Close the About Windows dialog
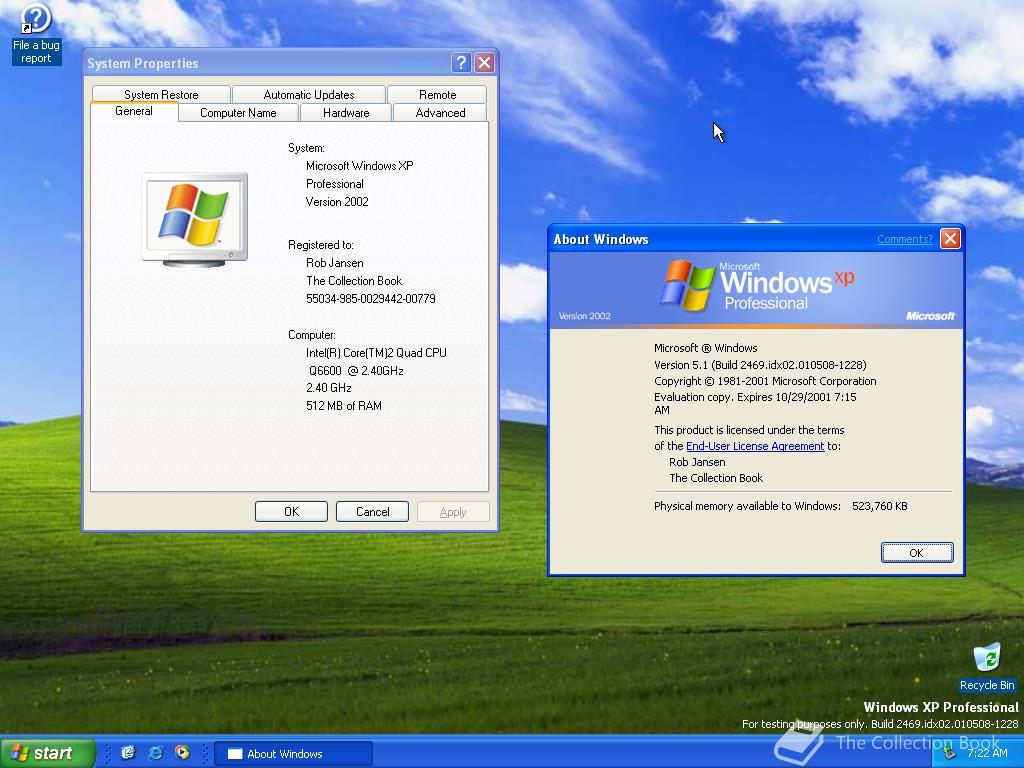The height and width of the screenshot is (768, 1024). point(950,239)
